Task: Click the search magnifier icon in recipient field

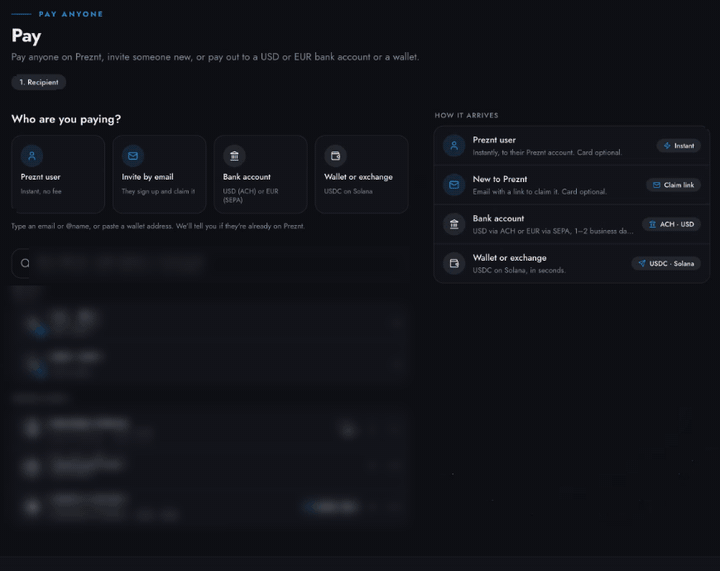Action: 25,263
